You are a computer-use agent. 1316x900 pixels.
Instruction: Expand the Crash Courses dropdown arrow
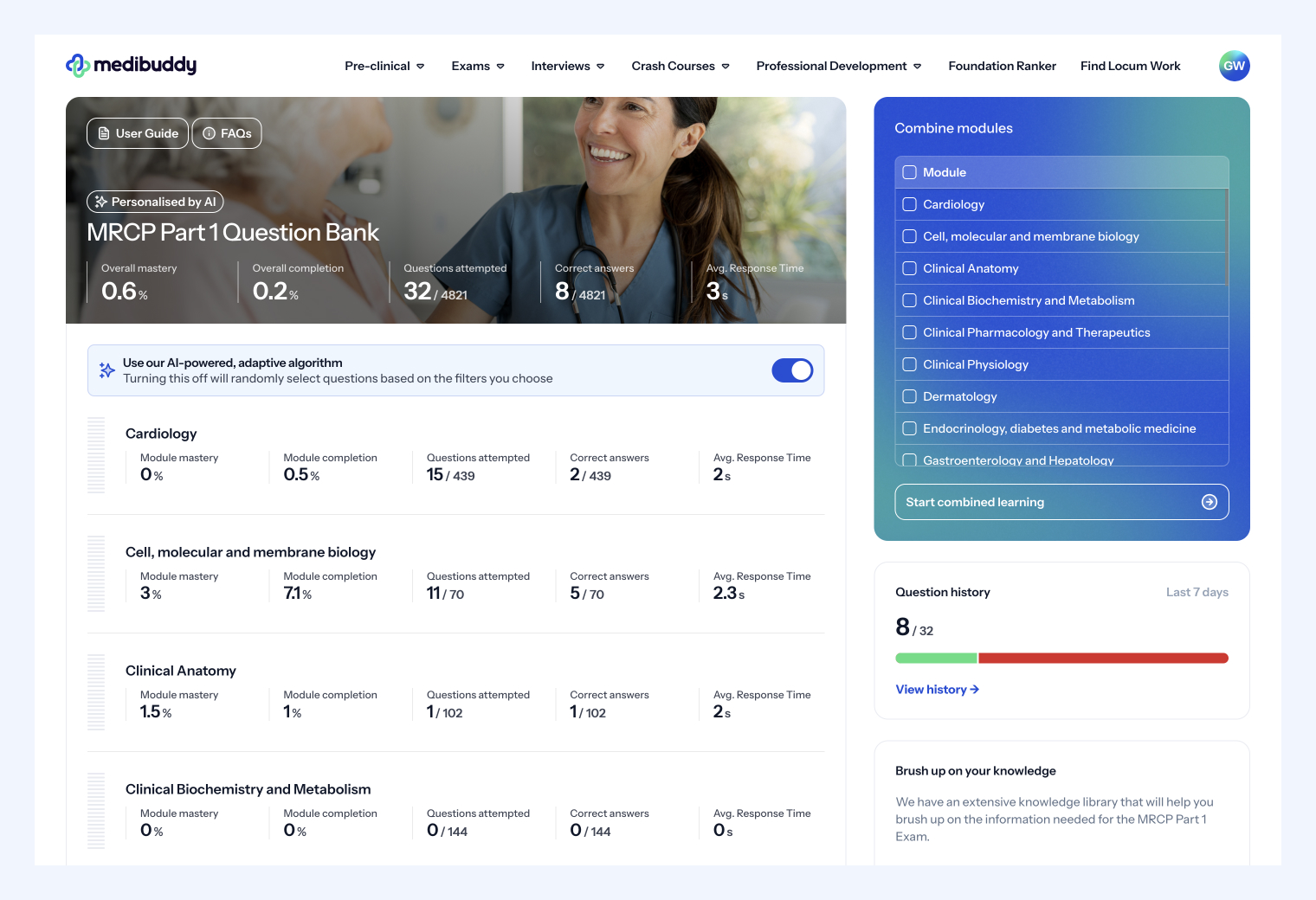point(726,67)
